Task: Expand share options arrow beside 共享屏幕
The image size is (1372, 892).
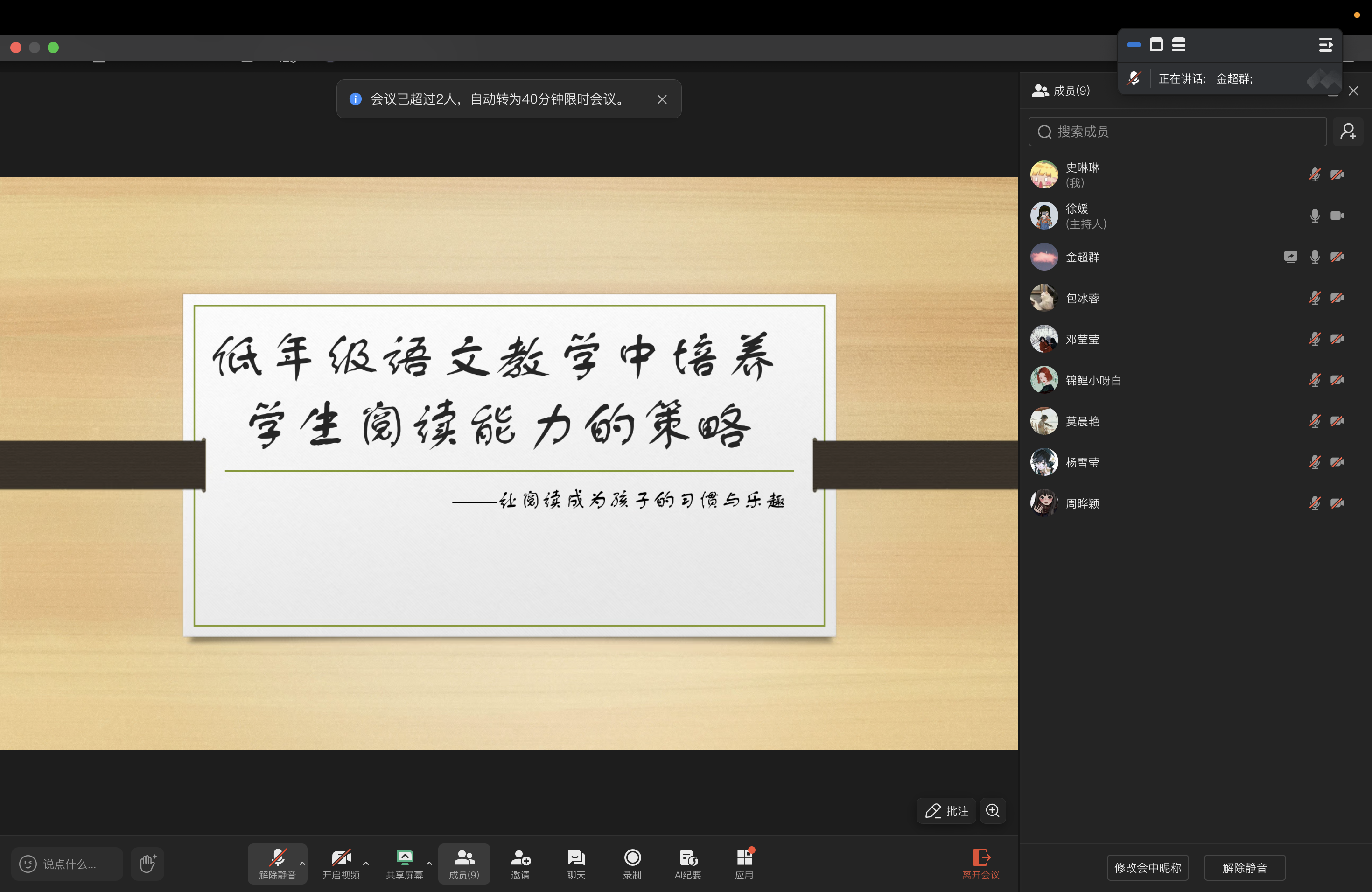Action: coord(429,863)
